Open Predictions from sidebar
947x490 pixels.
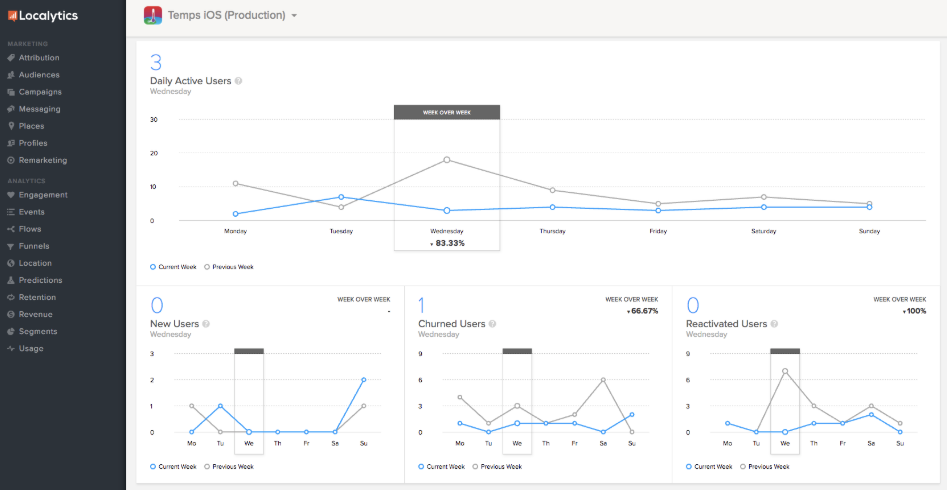pos(40,280)
